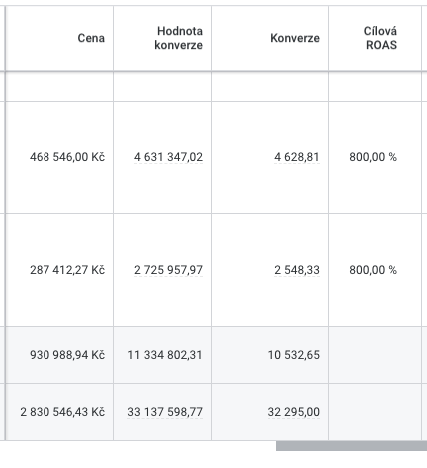
Task: Click conversions value 4 628,81
Action: pos(297,157)
